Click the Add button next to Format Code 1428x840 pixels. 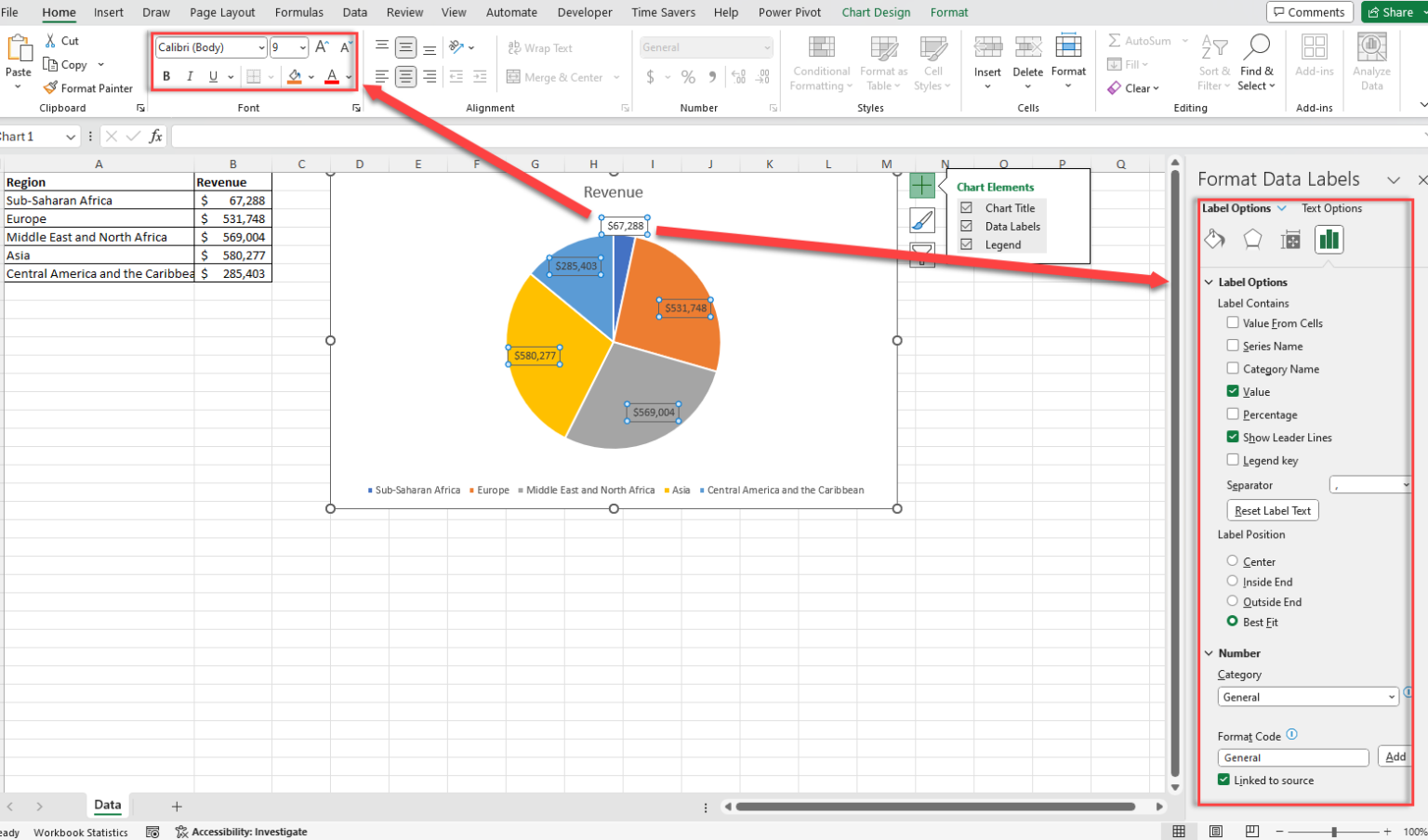[1395, 756]
